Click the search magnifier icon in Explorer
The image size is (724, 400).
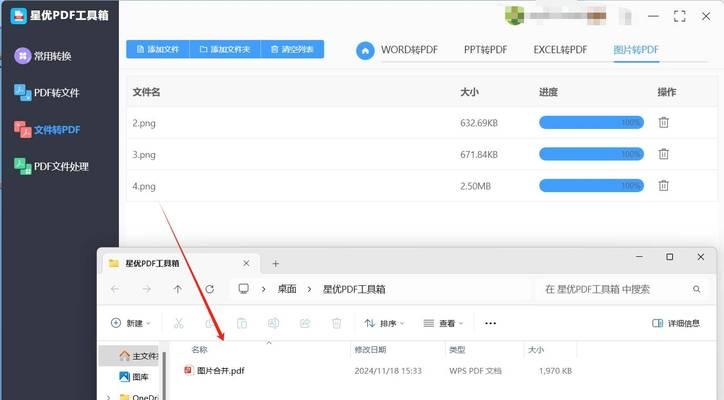(697, 289)
